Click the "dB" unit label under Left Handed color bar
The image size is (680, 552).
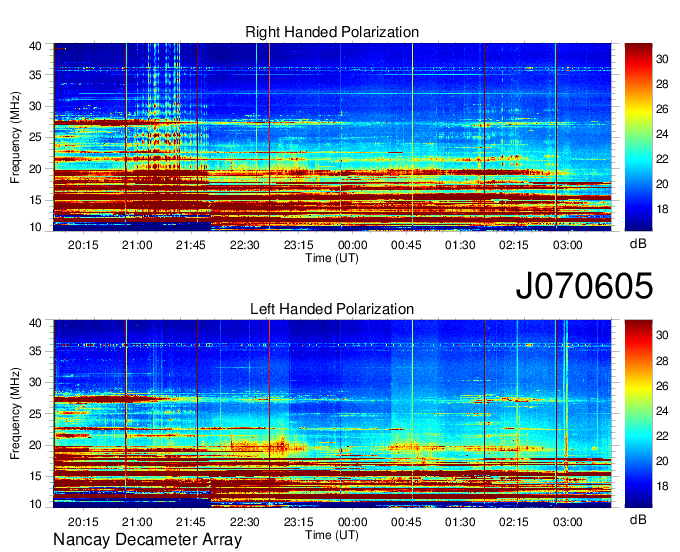coord(638,519)
